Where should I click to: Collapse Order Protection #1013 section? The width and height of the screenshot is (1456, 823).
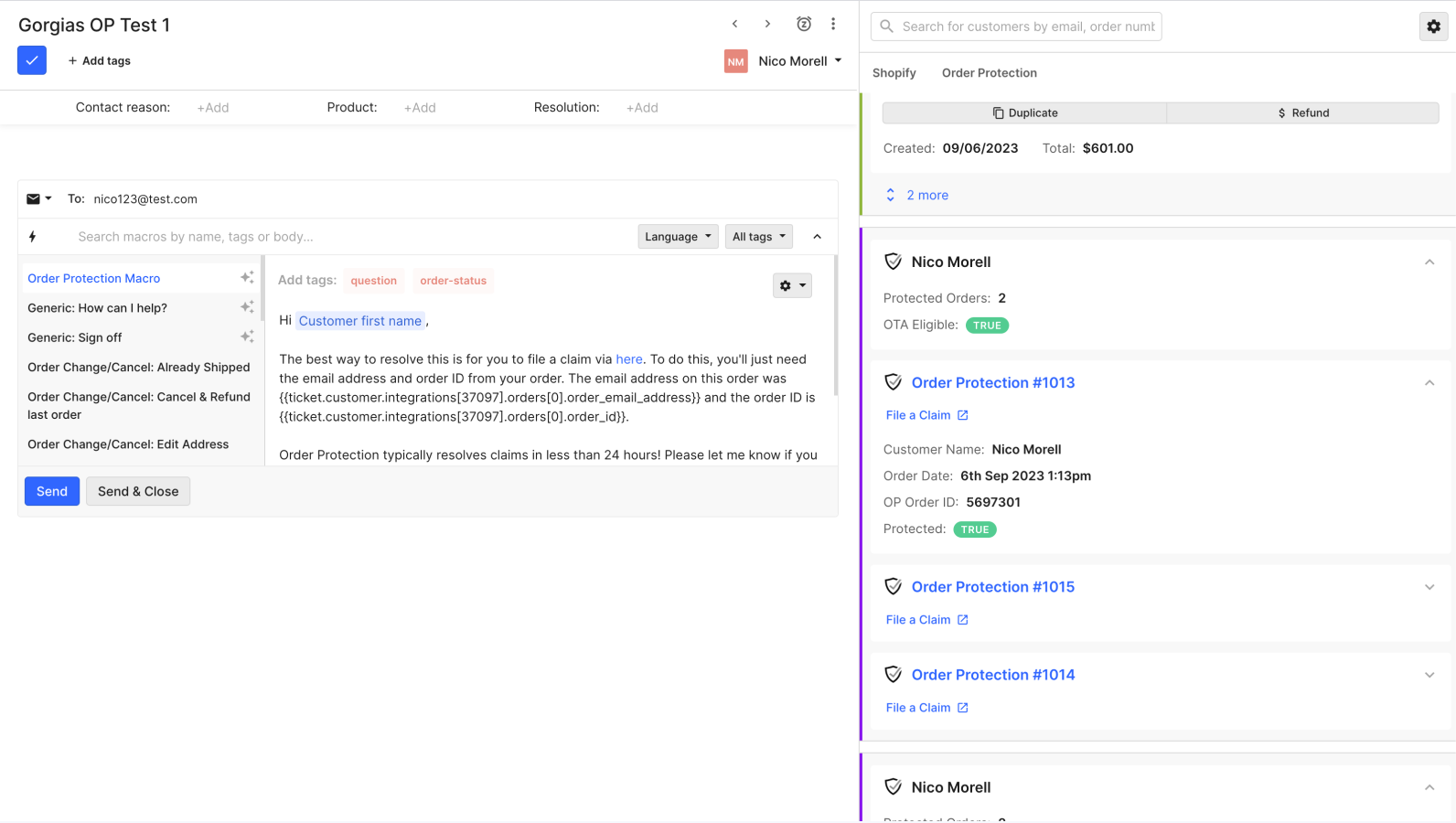point(1429,383)
